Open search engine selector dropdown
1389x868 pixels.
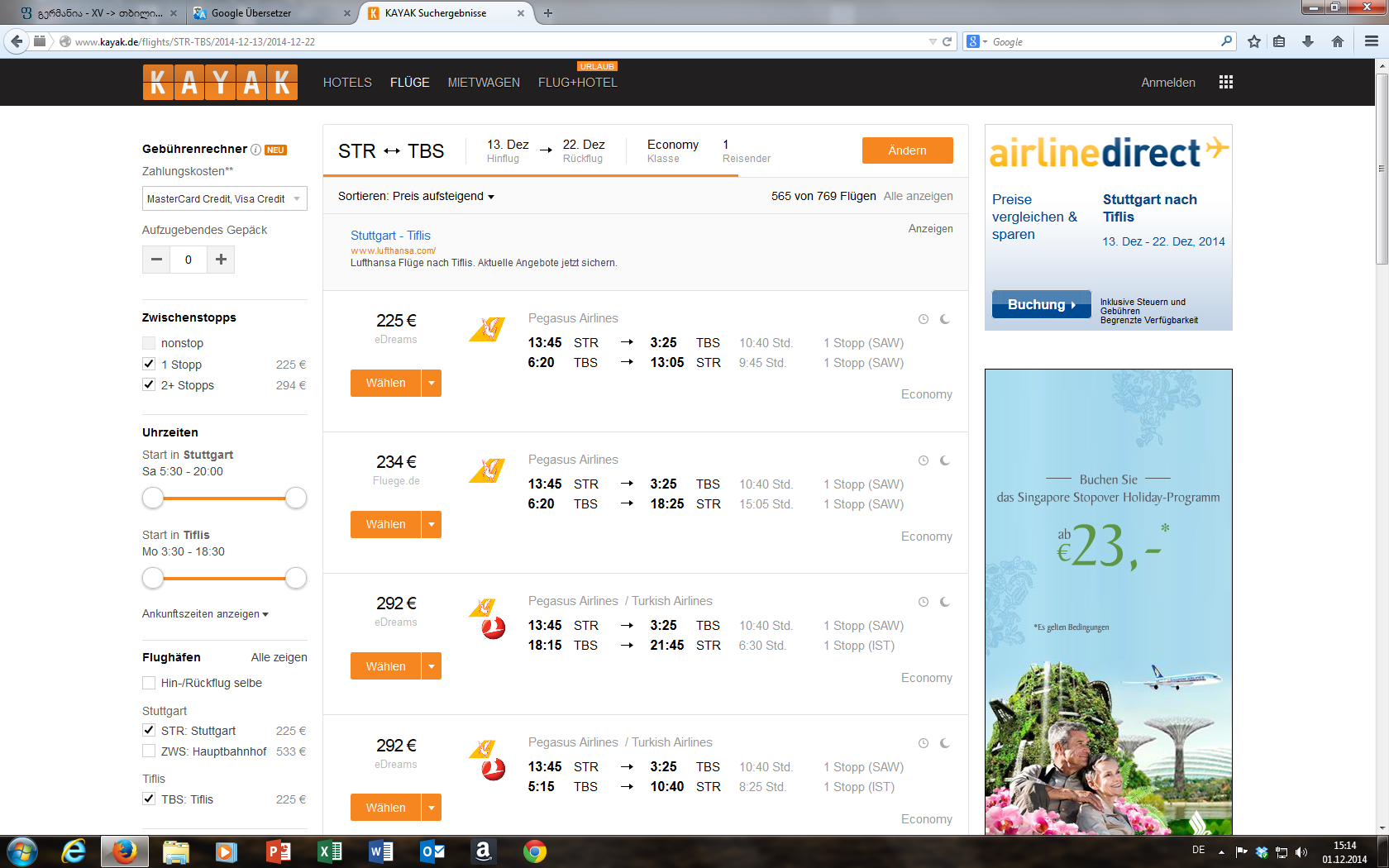(x=976, y=41)
